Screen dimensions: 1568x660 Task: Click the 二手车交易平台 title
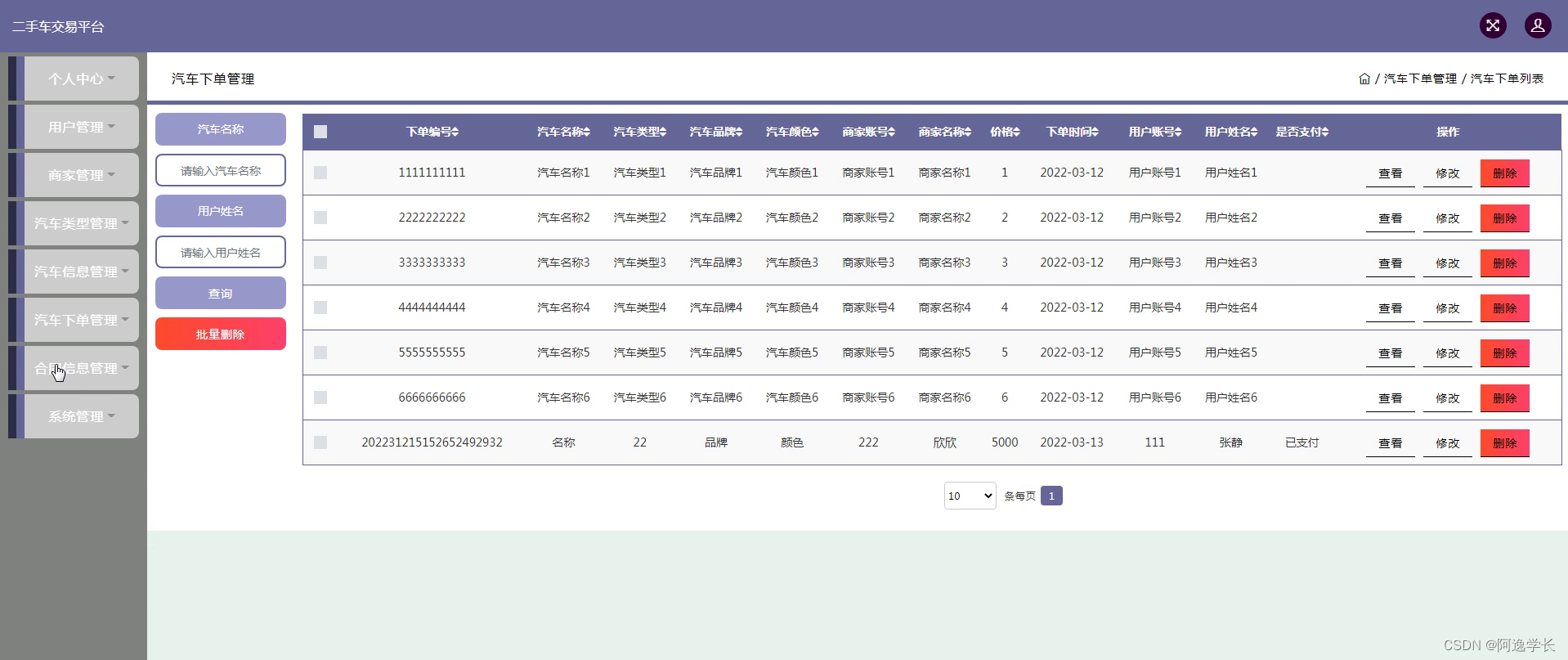(x=58, y=27)
